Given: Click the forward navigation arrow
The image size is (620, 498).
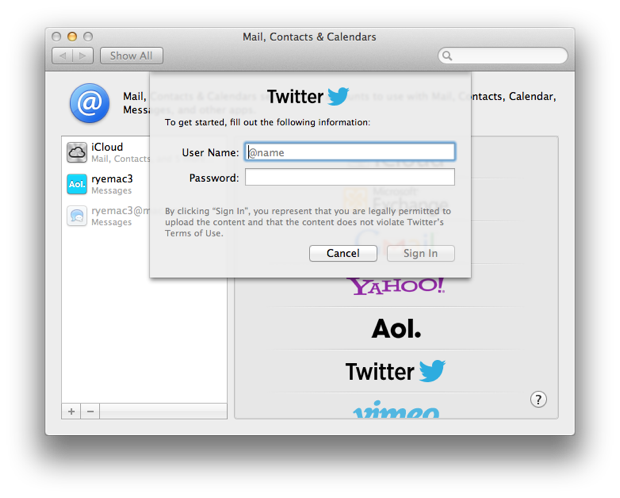Looking at the screenshot, I should [x=83, y=56].
